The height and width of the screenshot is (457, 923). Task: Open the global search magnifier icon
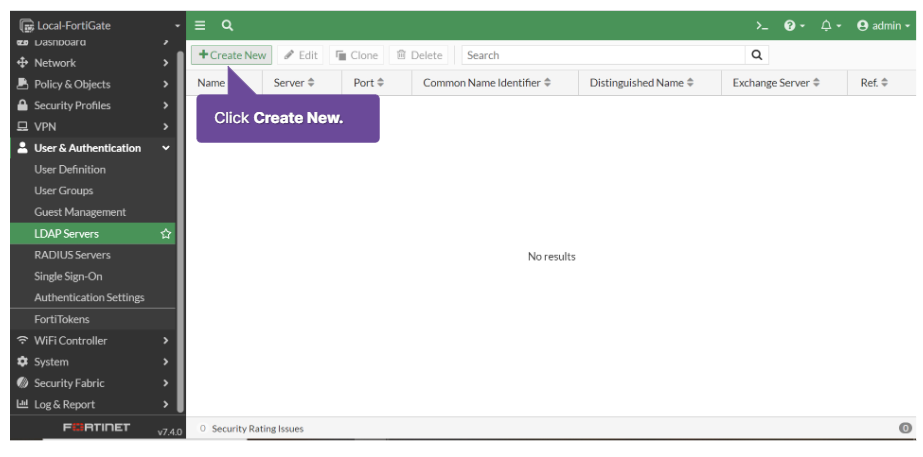(227, 25)
